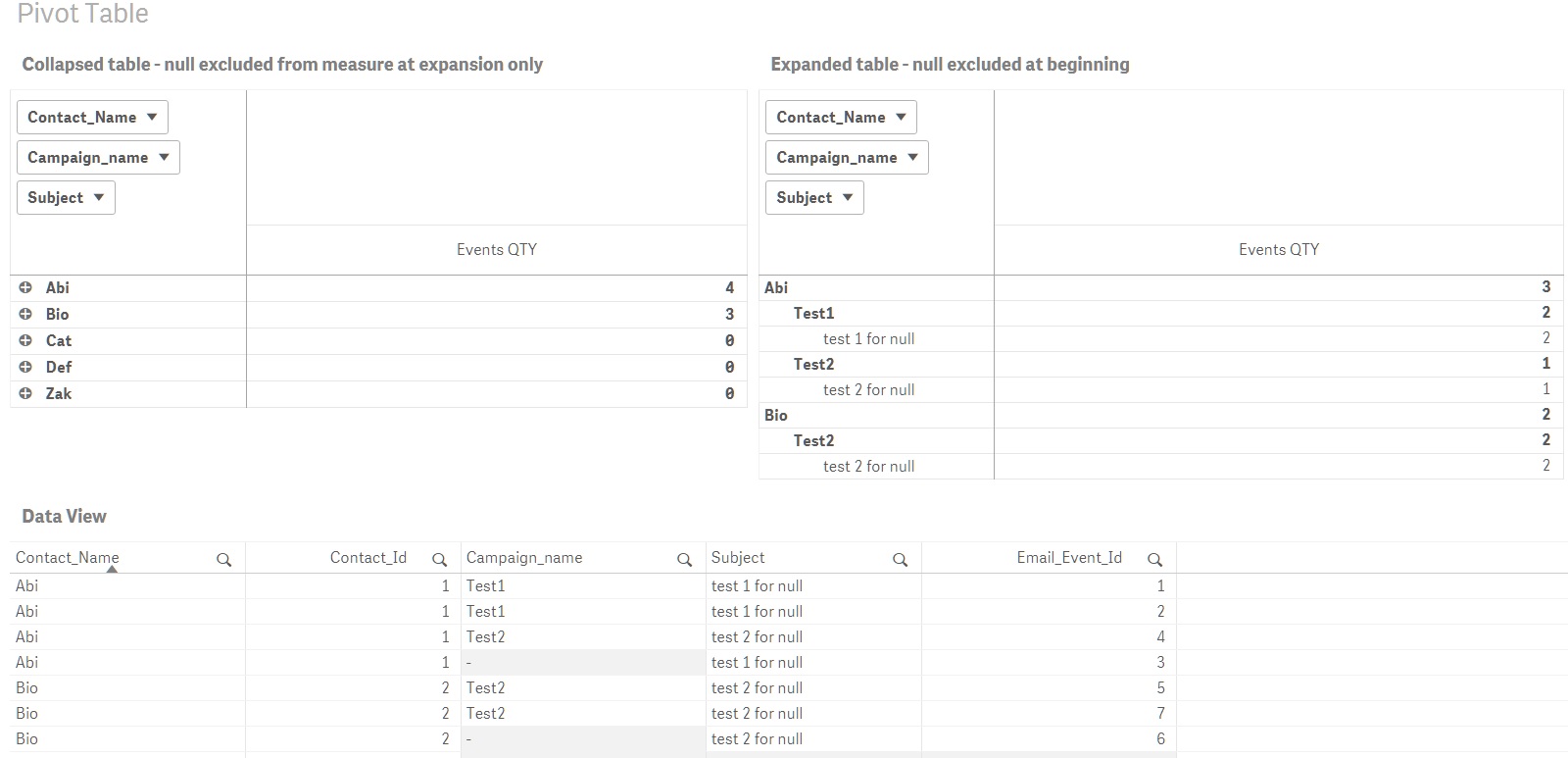Select 'test 2 for null' under Test2 for Bio
The height and width of the screenshot is (758, 1568).
(868, 466)
